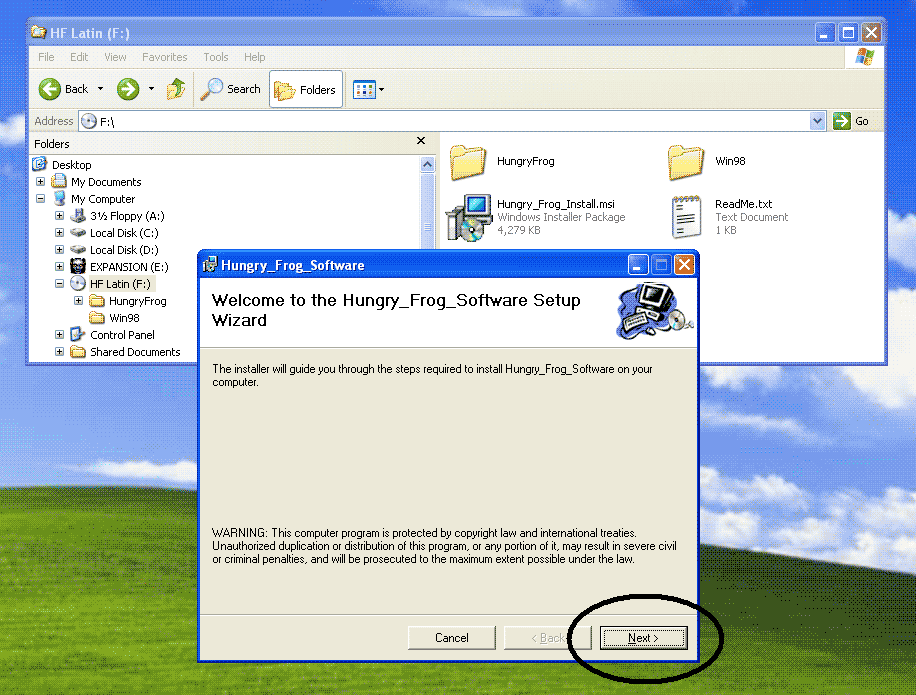916x695 pixels.
Task: Open the Views dropdown in toolbar
Action: click(x=368, y=90)
